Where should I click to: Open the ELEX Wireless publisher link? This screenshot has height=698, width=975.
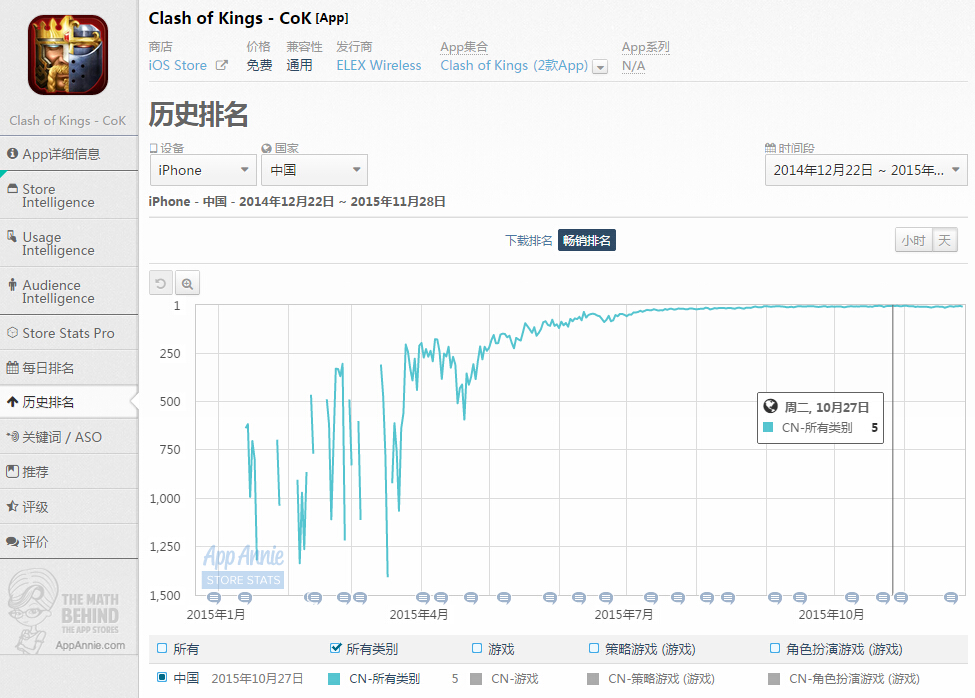coord(379,65)
